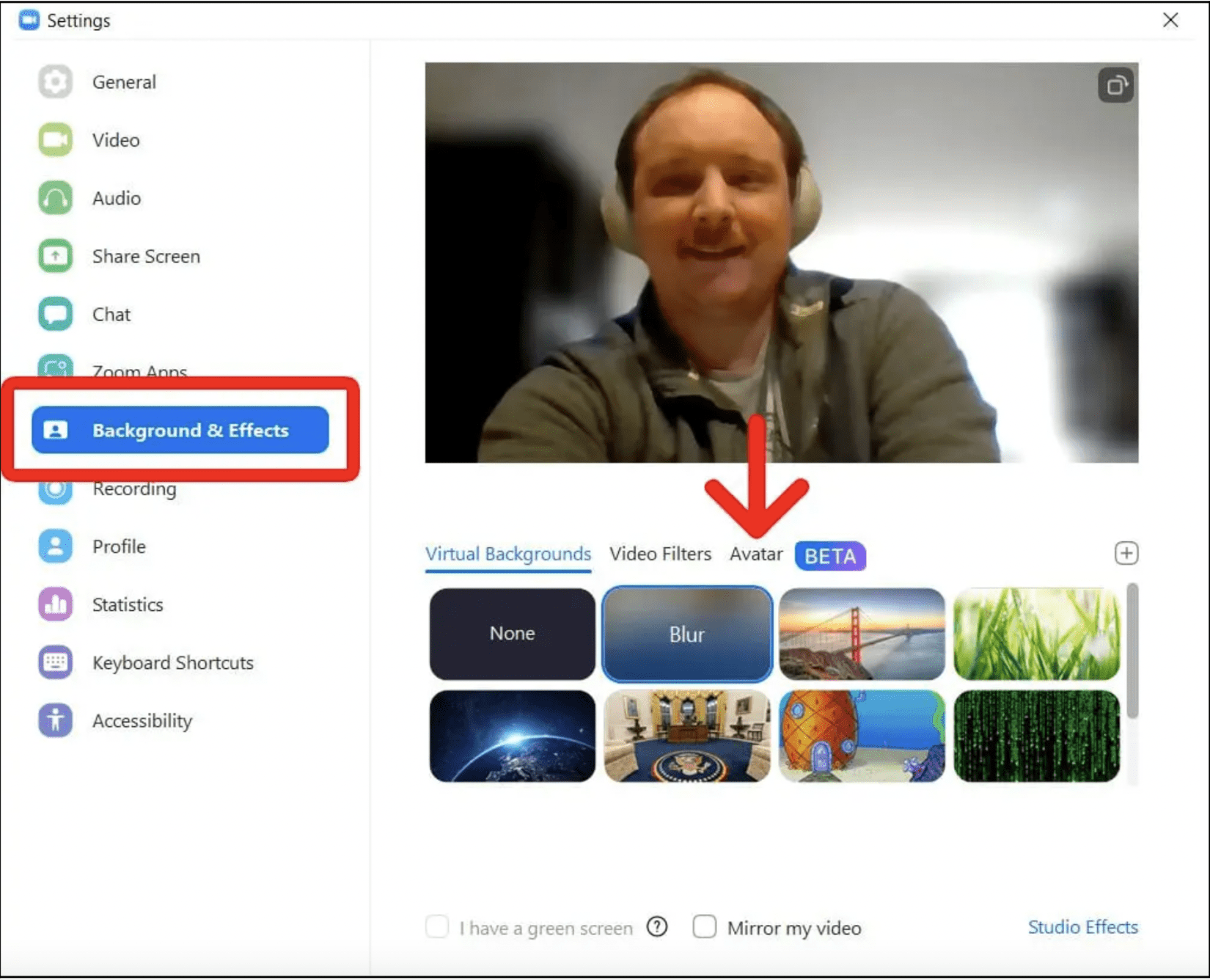Open Profile settings

(119, 546)
